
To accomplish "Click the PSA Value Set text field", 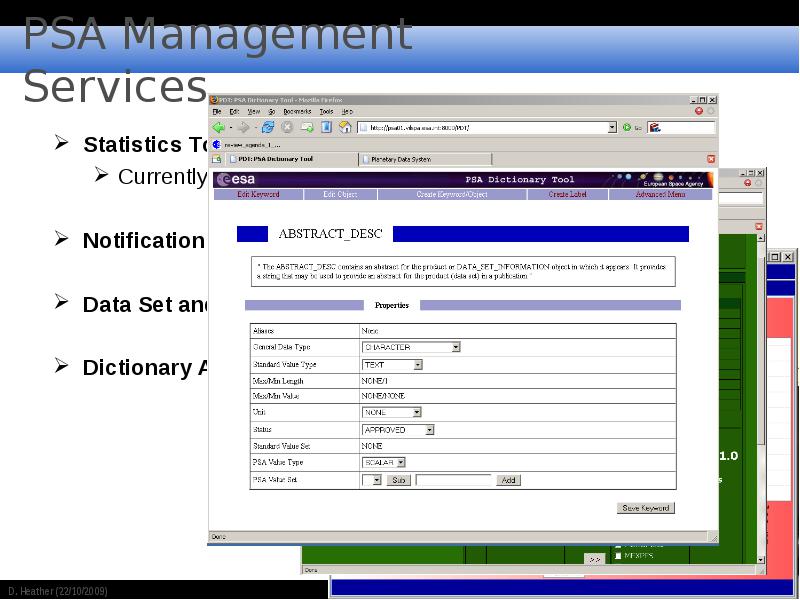I will point(454,480).
